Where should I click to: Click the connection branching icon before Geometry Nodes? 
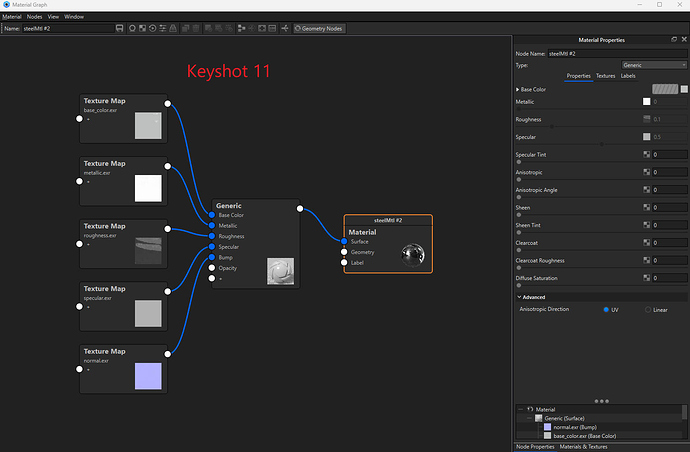click(x=285, y=28)
